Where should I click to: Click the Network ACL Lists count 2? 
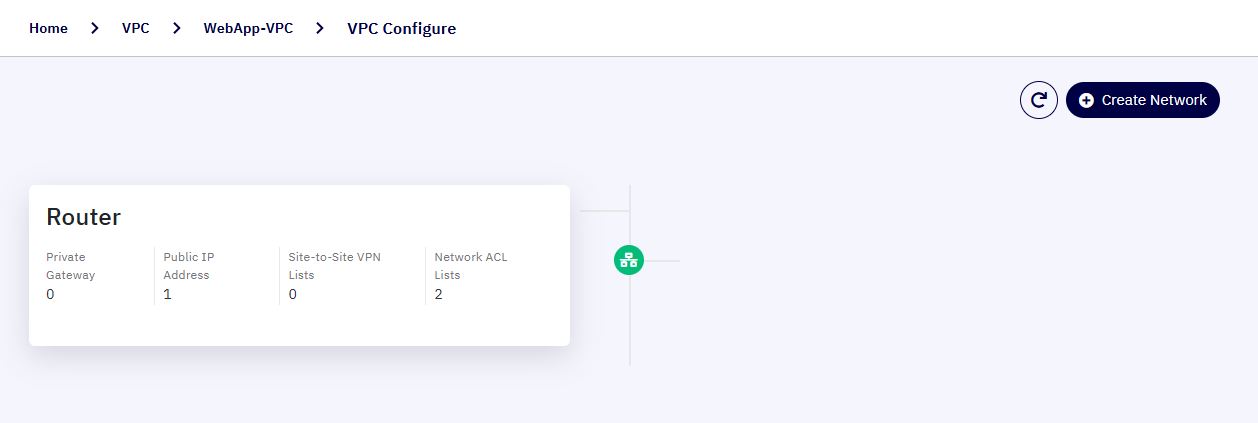pyautogui.click(x=439, y=294)
